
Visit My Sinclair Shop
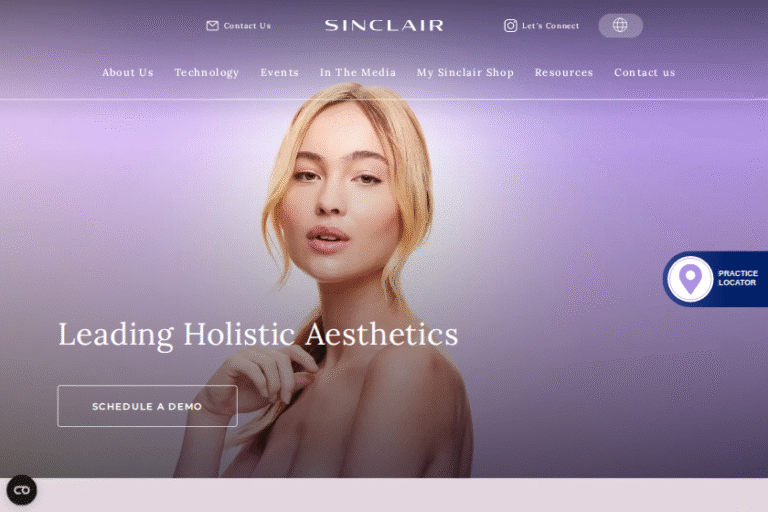[x=465, y=73]
